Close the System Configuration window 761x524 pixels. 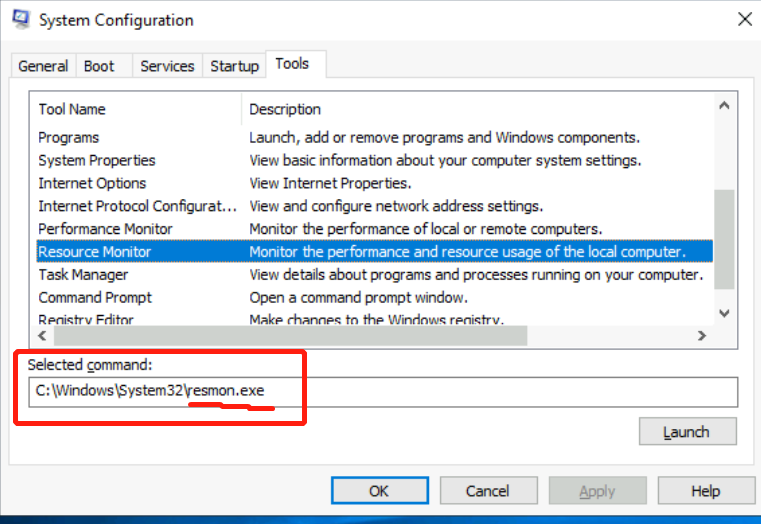[744, 19]
